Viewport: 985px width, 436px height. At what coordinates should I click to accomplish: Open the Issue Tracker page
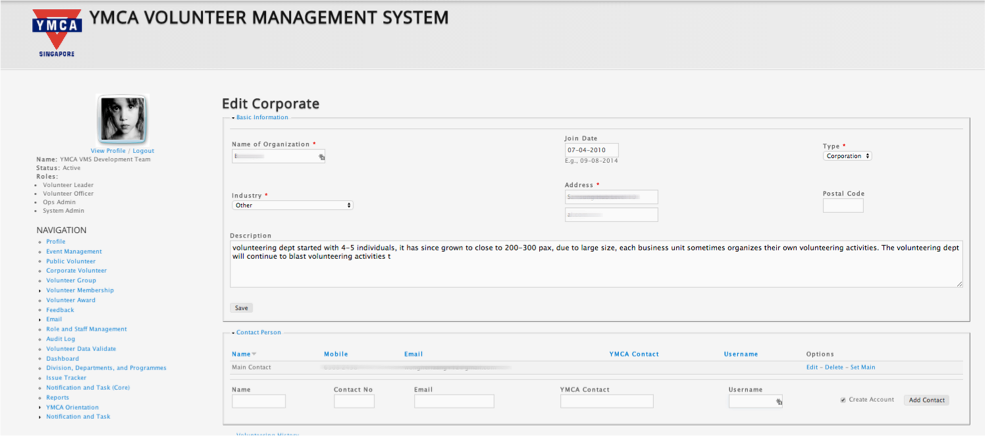coord(66,378)
